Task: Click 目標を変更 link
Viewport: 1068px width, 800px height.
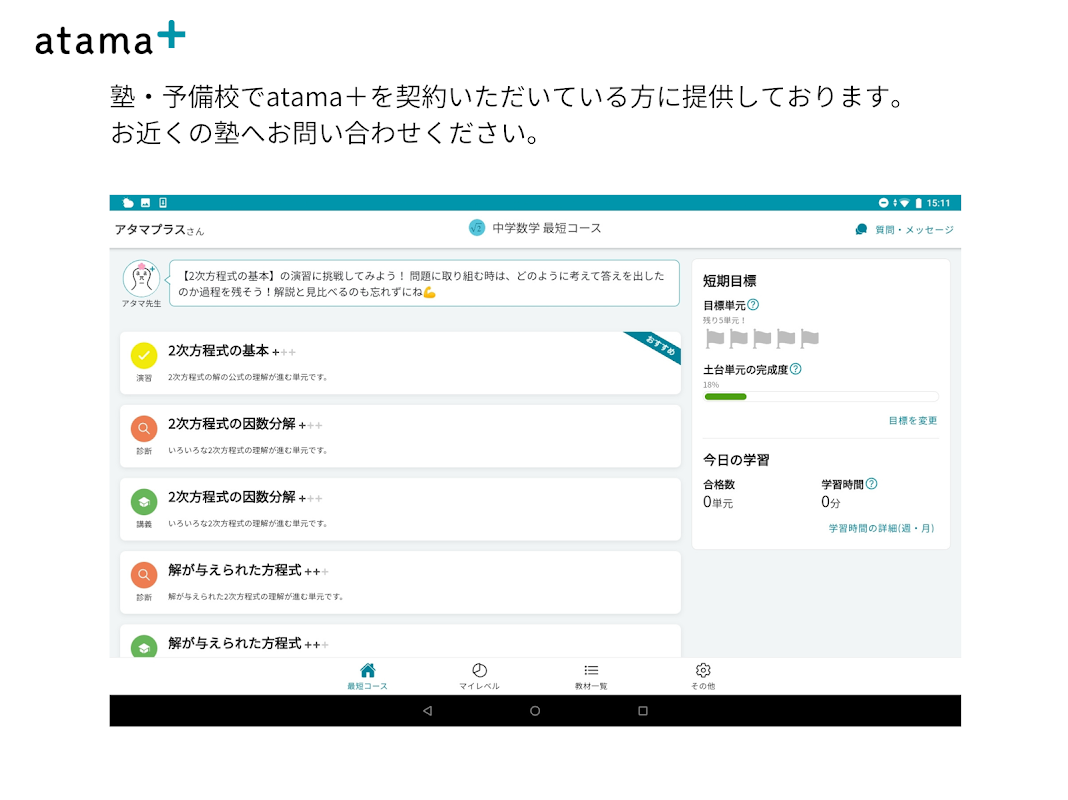Action: [913, 421]
